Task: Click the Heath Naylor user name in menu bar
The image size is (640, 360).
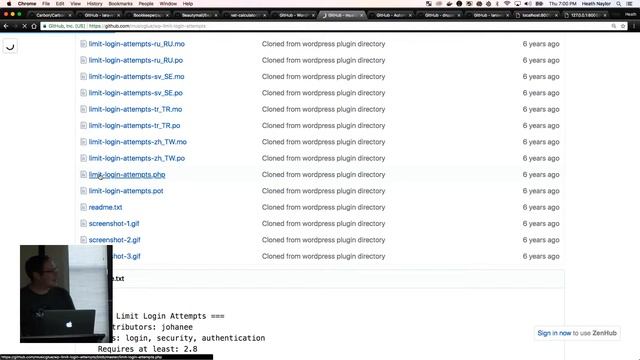Action: tap(596, 4)
